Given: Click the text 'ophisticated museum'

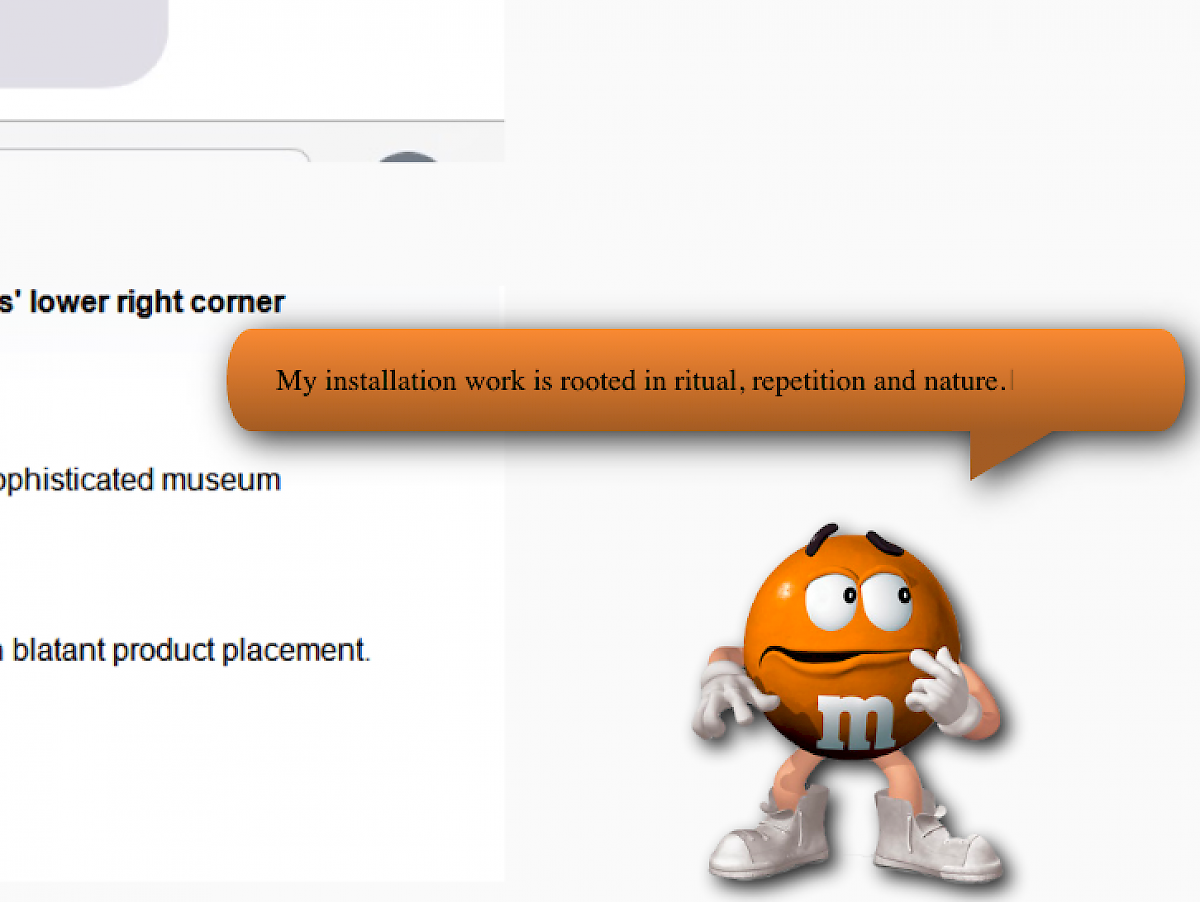Looking at the screenshot, I should pos(140,480).
